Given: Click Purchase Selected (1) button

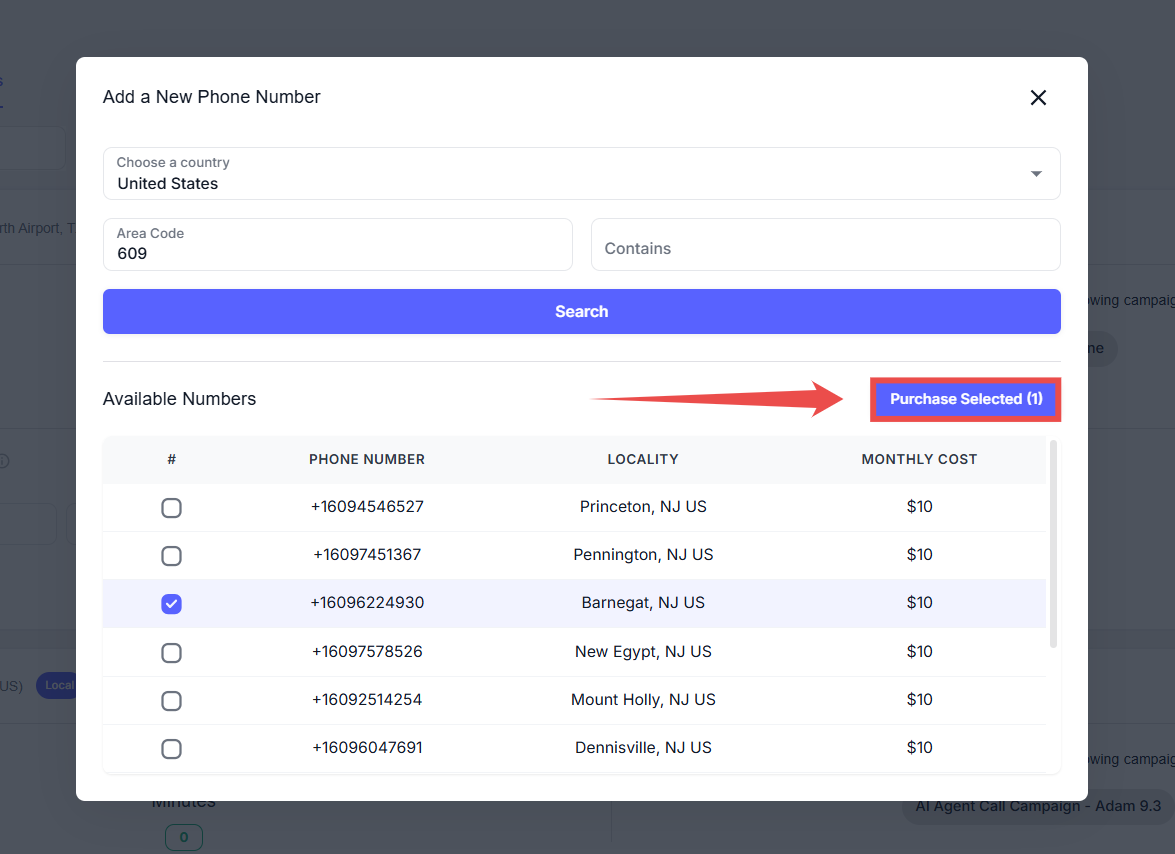Looking at the screenshot, I should coord(965,399).
